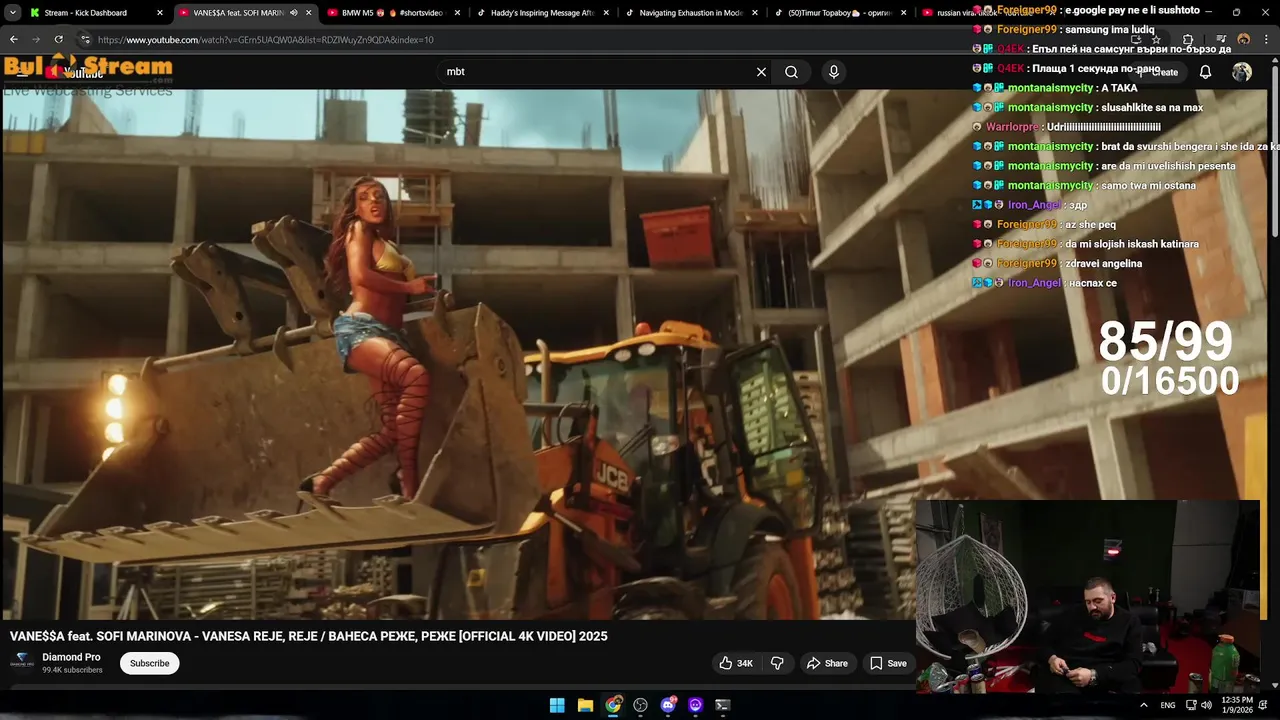This screenshot has width=1280, height=720.
Task: Close the Stream - Kick Dashboard tab
Action: (159, 13)
